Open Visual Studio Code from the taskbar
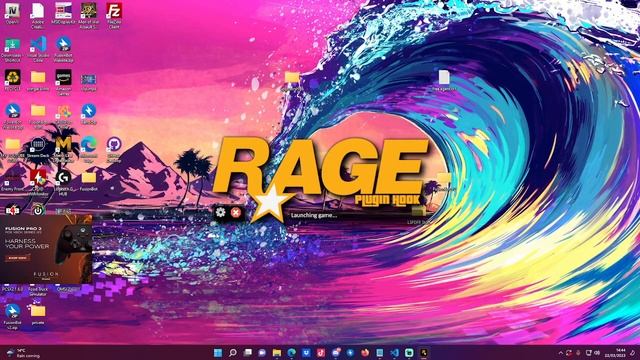The image size is (640, 360). click(394, 353)
